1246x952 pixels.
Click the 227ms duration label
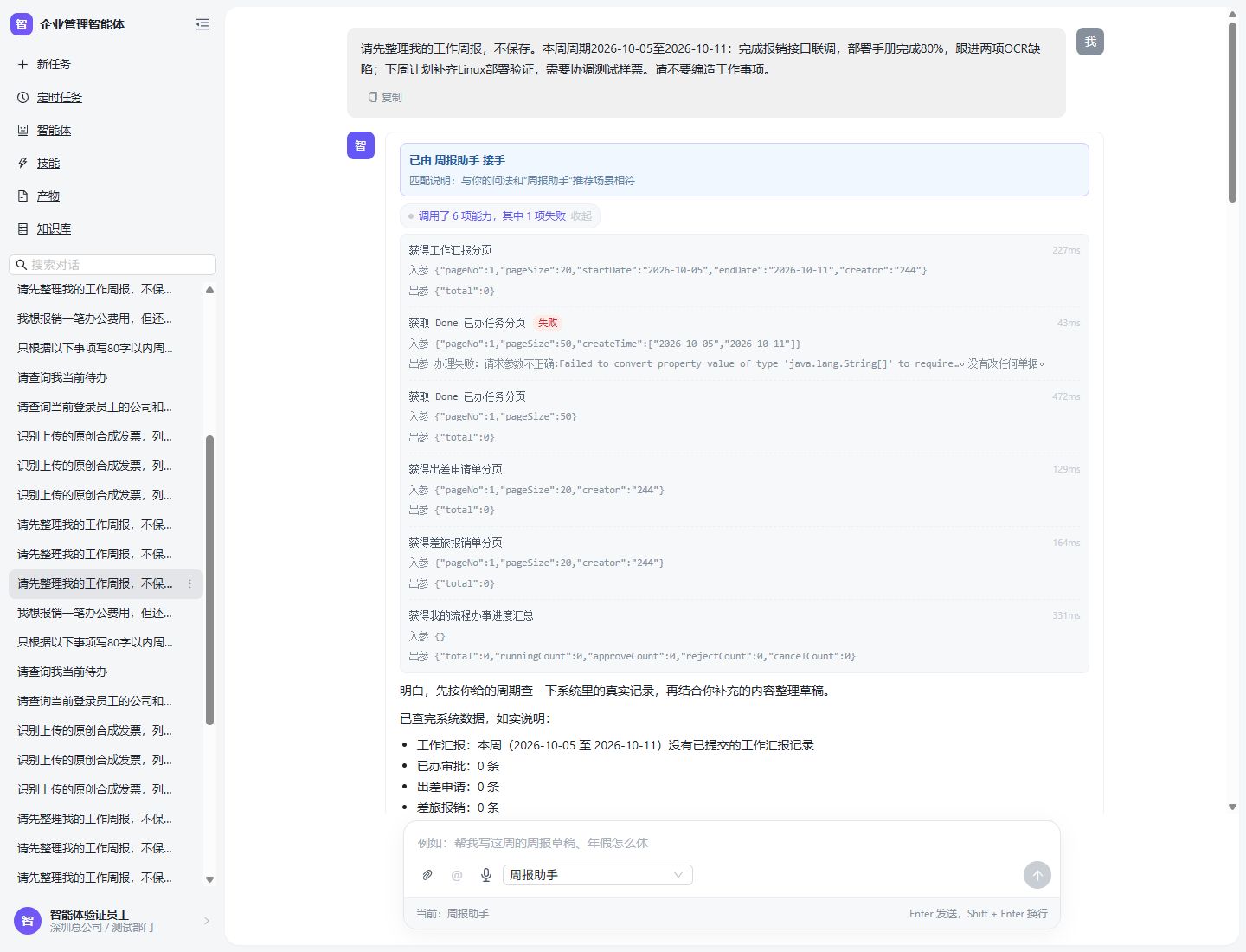pos(1066,250)
